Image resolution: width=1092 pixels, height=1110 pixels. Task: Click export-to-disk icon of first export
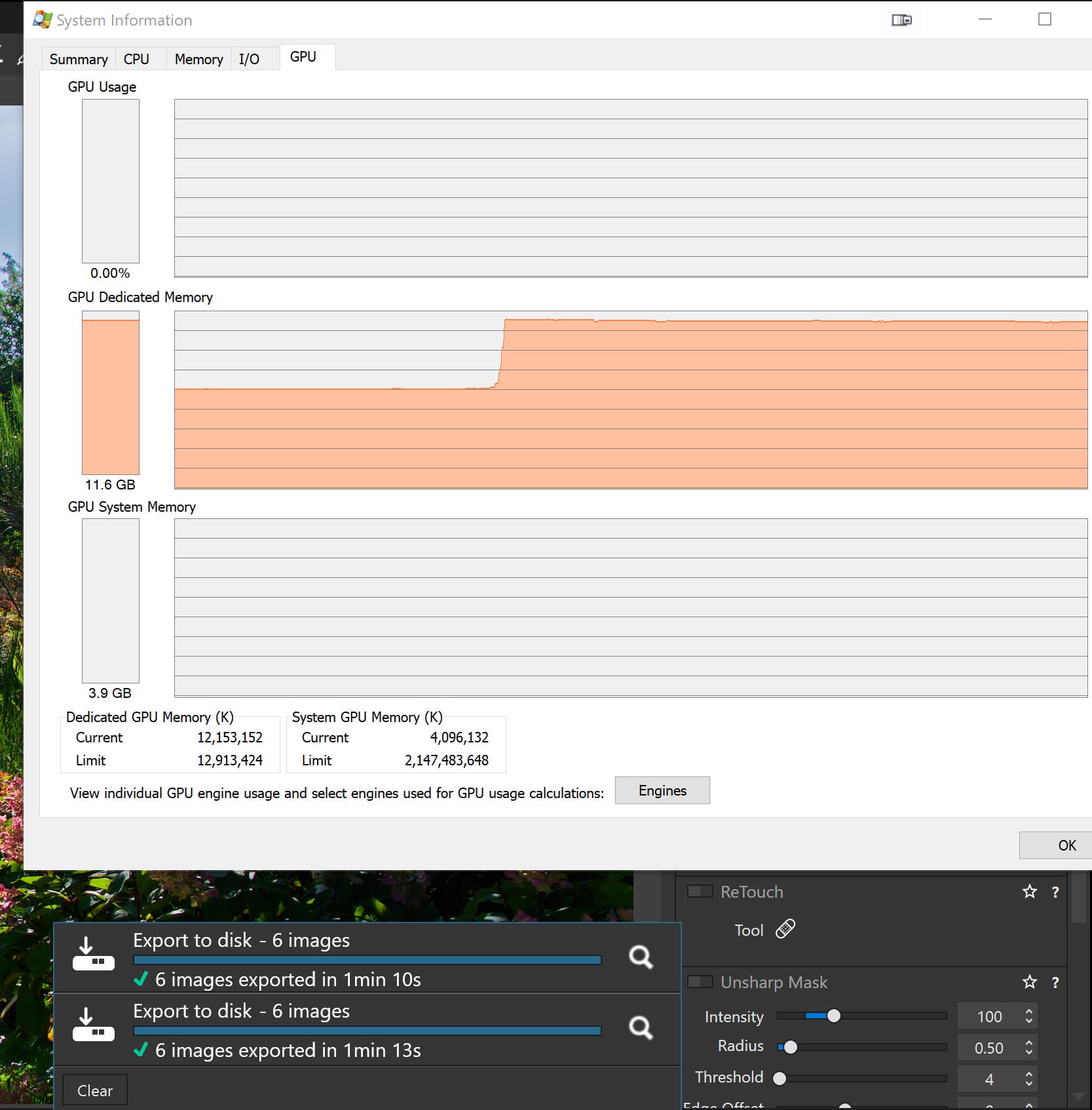(x=93, y=954)
